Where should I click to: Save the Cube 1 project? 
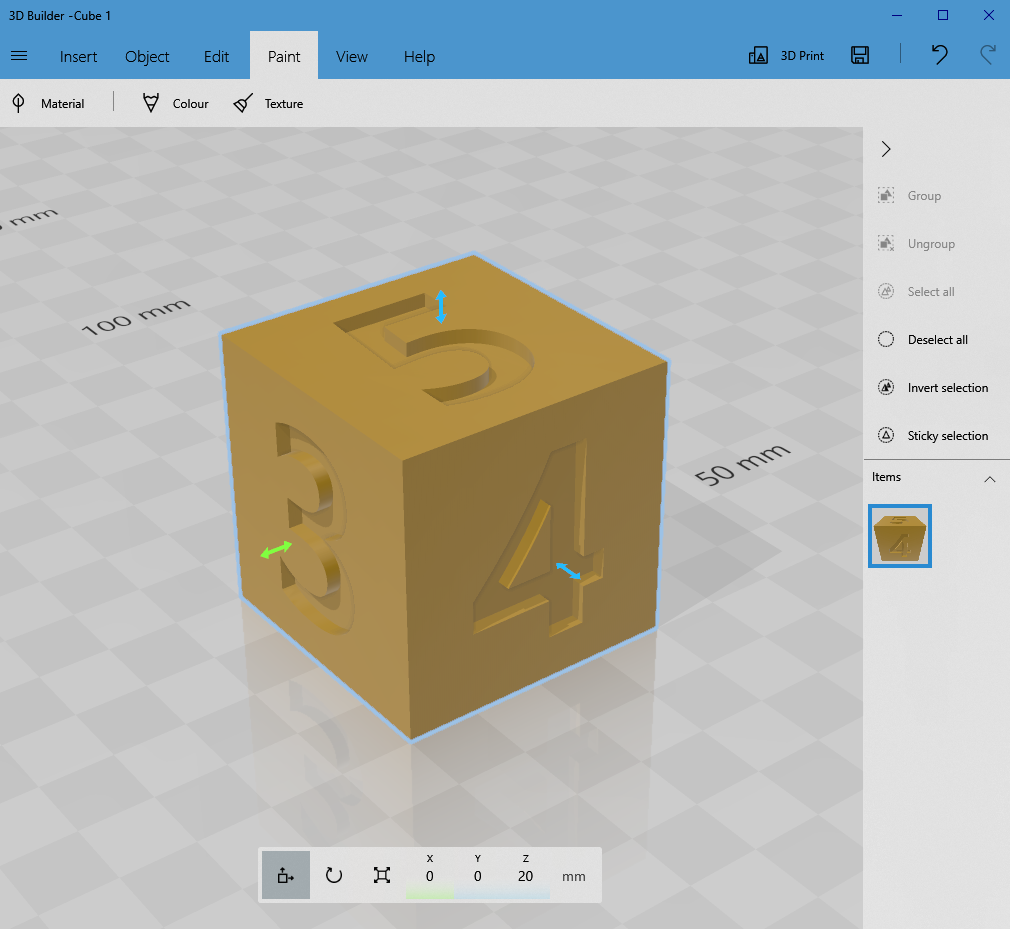860,55
